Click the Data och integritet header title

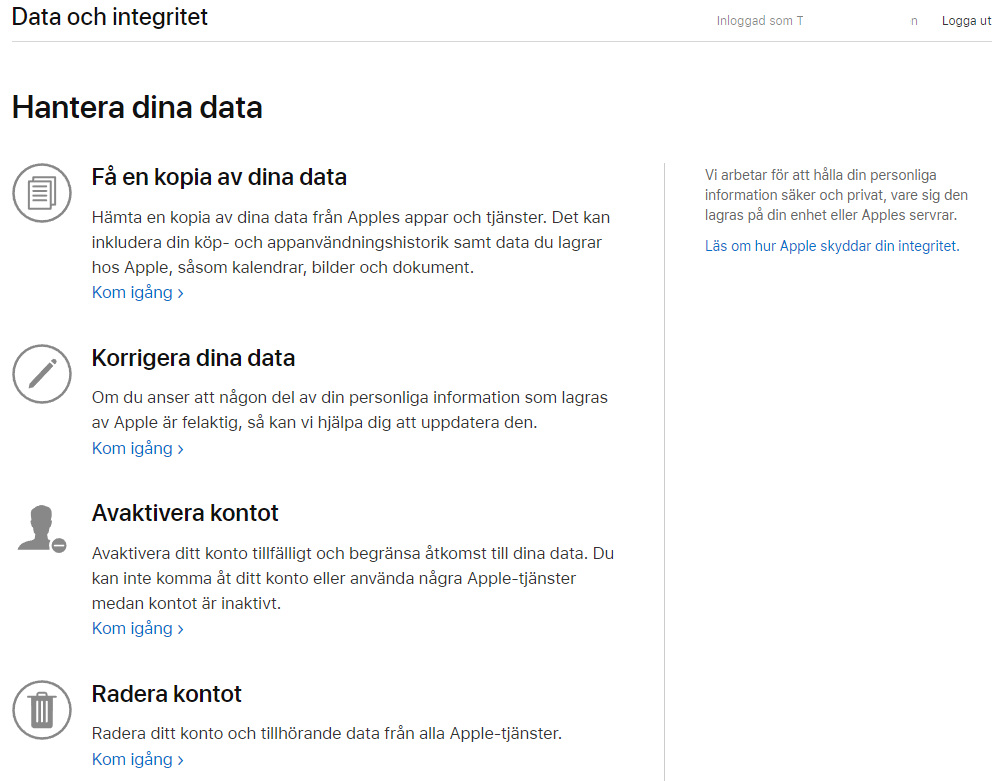pos(110,17)
